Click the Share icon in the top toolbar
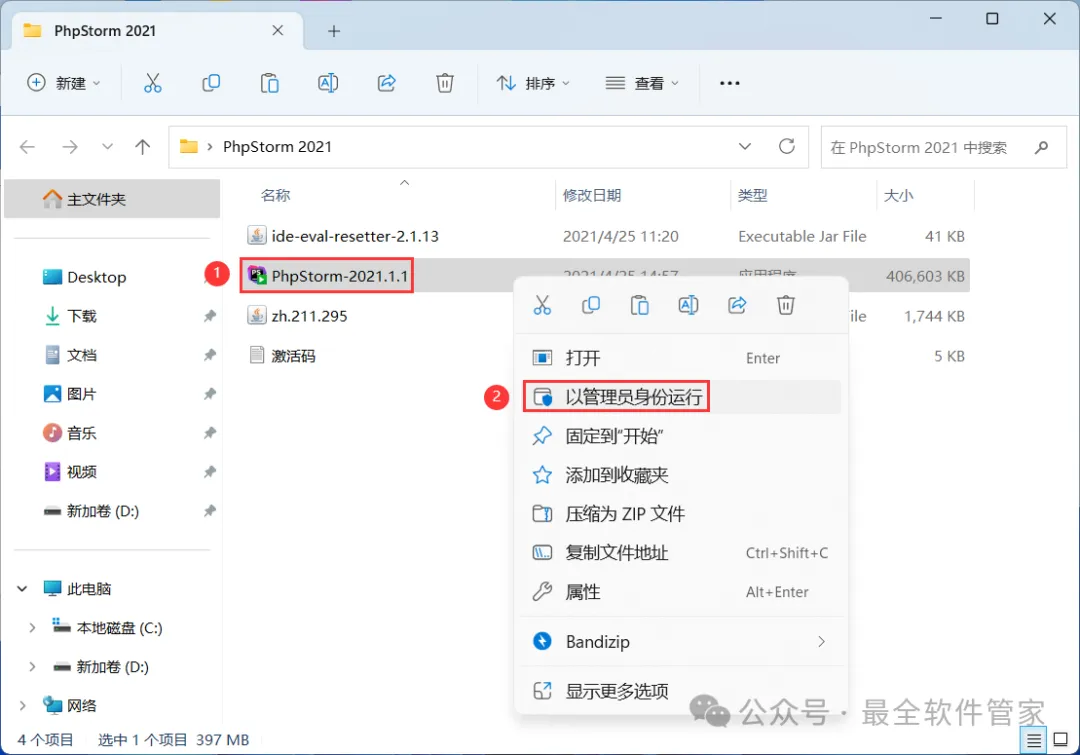Viewport: 1080px width, 755px height. [386, 83]
